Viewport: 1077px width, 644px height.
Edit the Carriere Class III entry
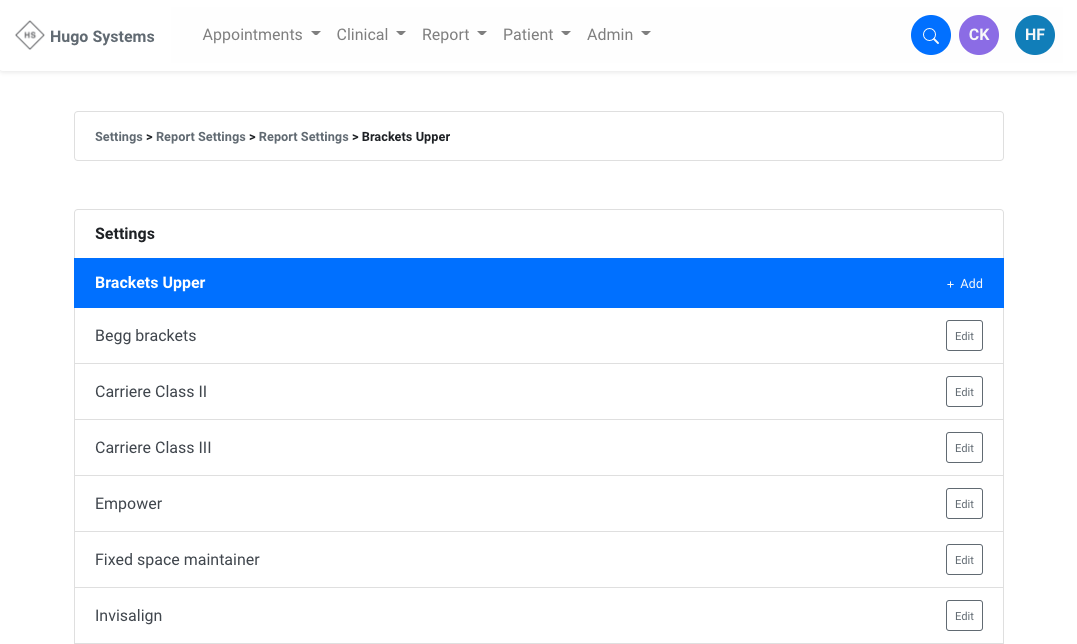[964, 448]
